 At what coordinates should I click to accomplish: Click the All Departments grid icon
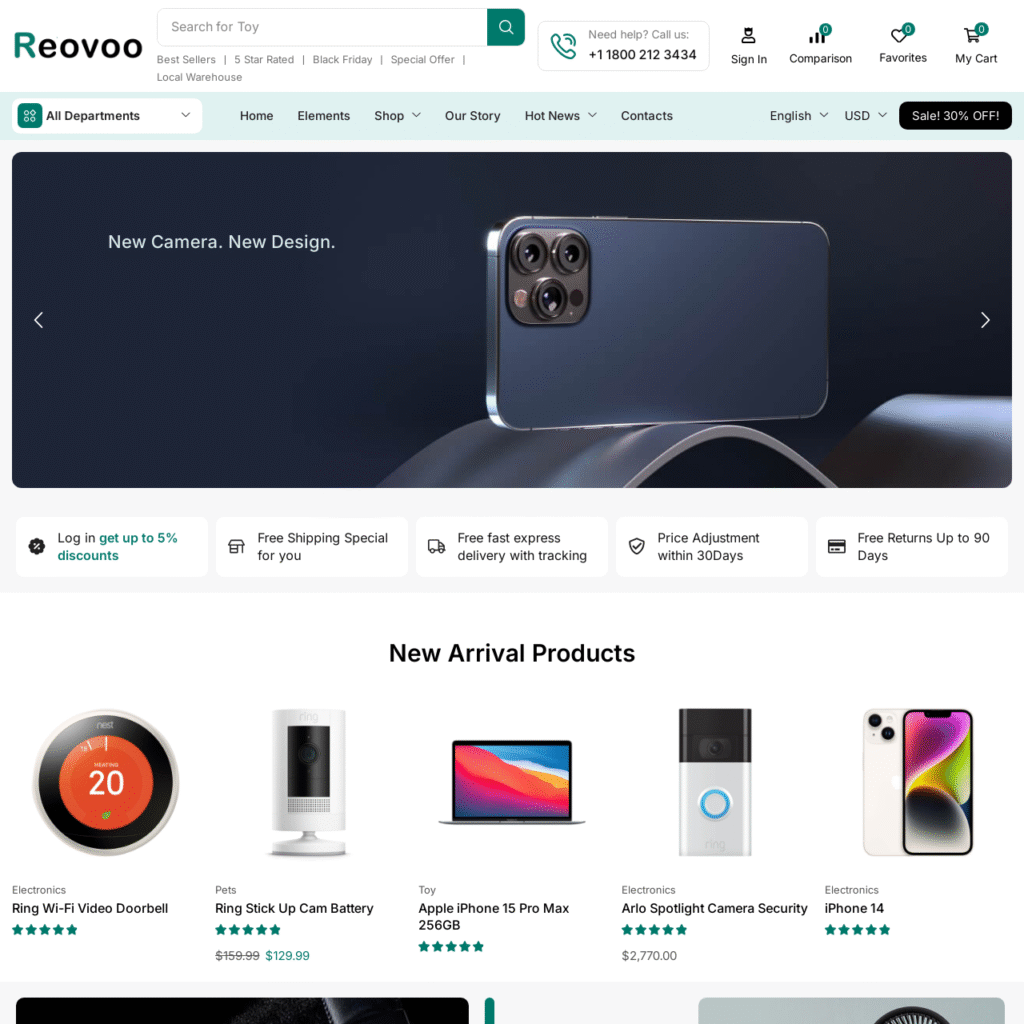30,116
